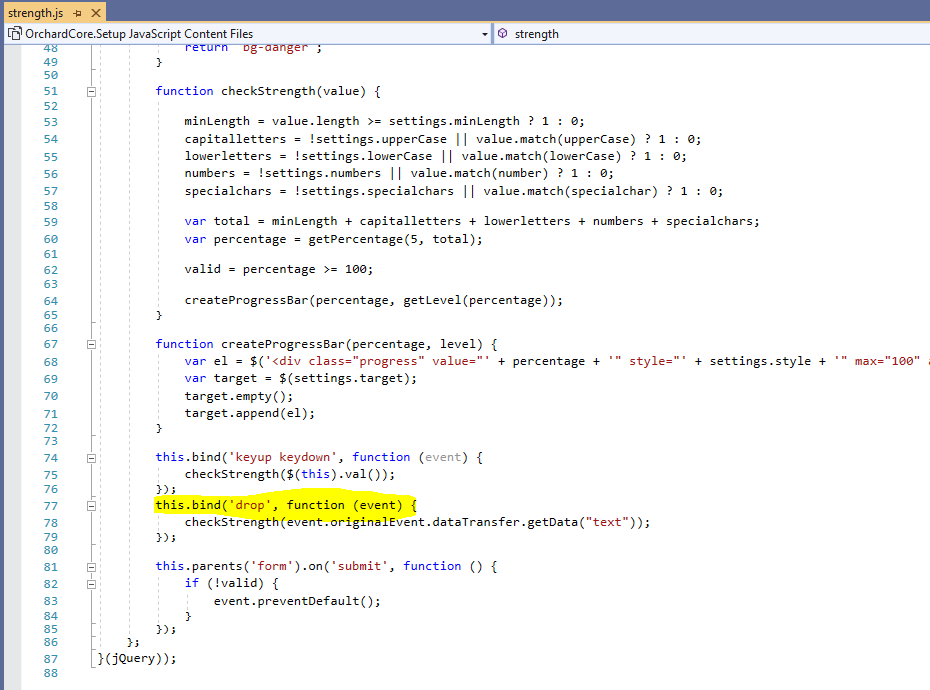Collapse the if (!valid) block at line 82
This screenshot has width=930, height=690.
pos(91,584)
